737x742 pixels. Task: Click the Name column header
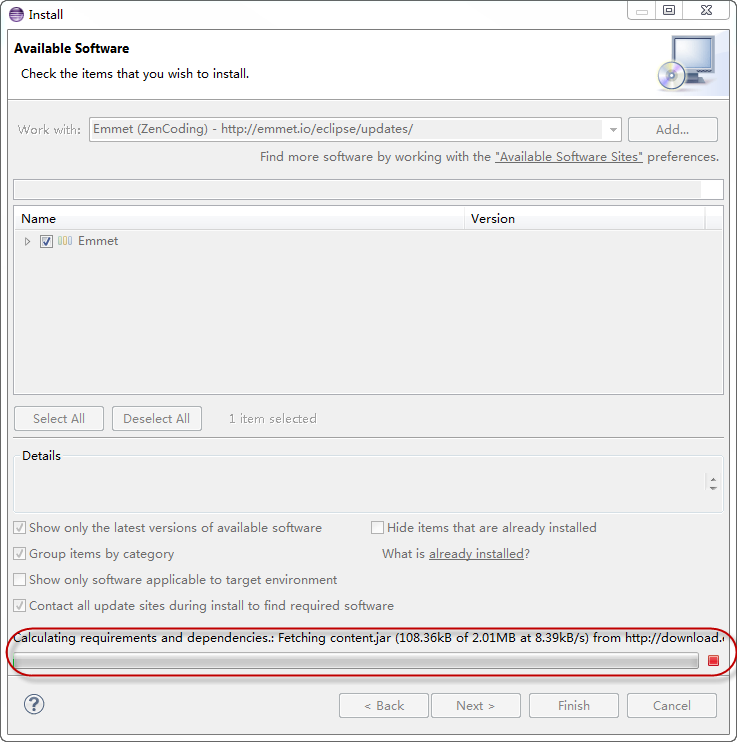point(239,219)
